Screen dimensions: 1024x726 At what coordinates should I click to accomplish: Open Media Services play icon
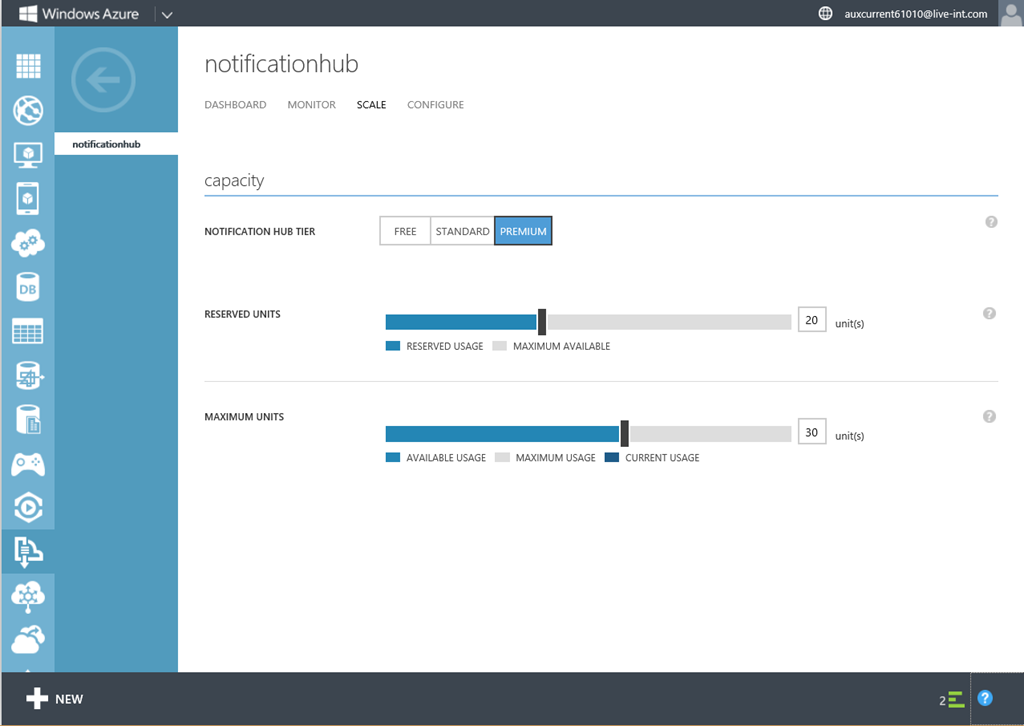point(28,508)
